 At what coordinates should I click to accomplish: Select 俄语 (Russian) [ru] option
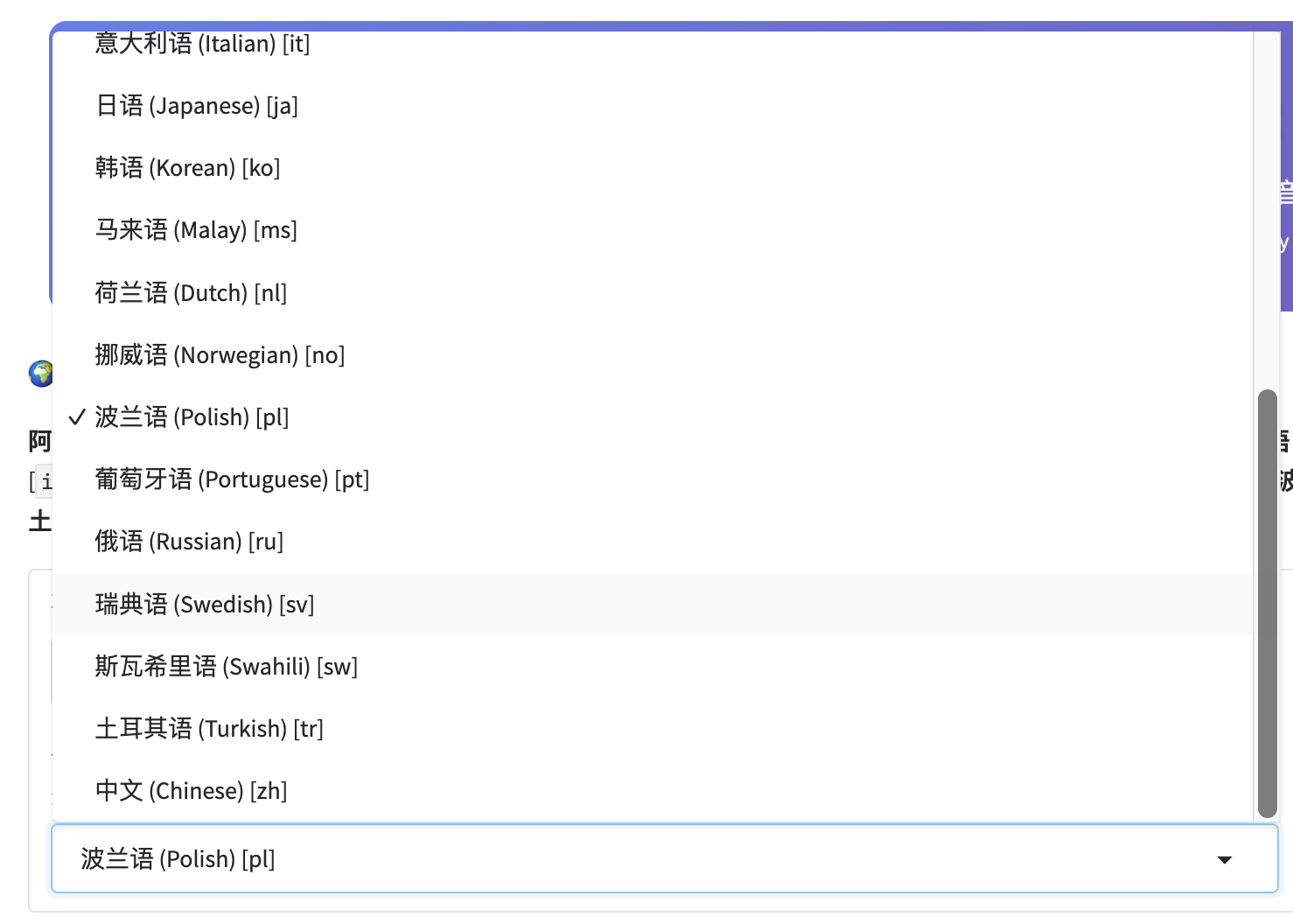click(x=189, y=542)
